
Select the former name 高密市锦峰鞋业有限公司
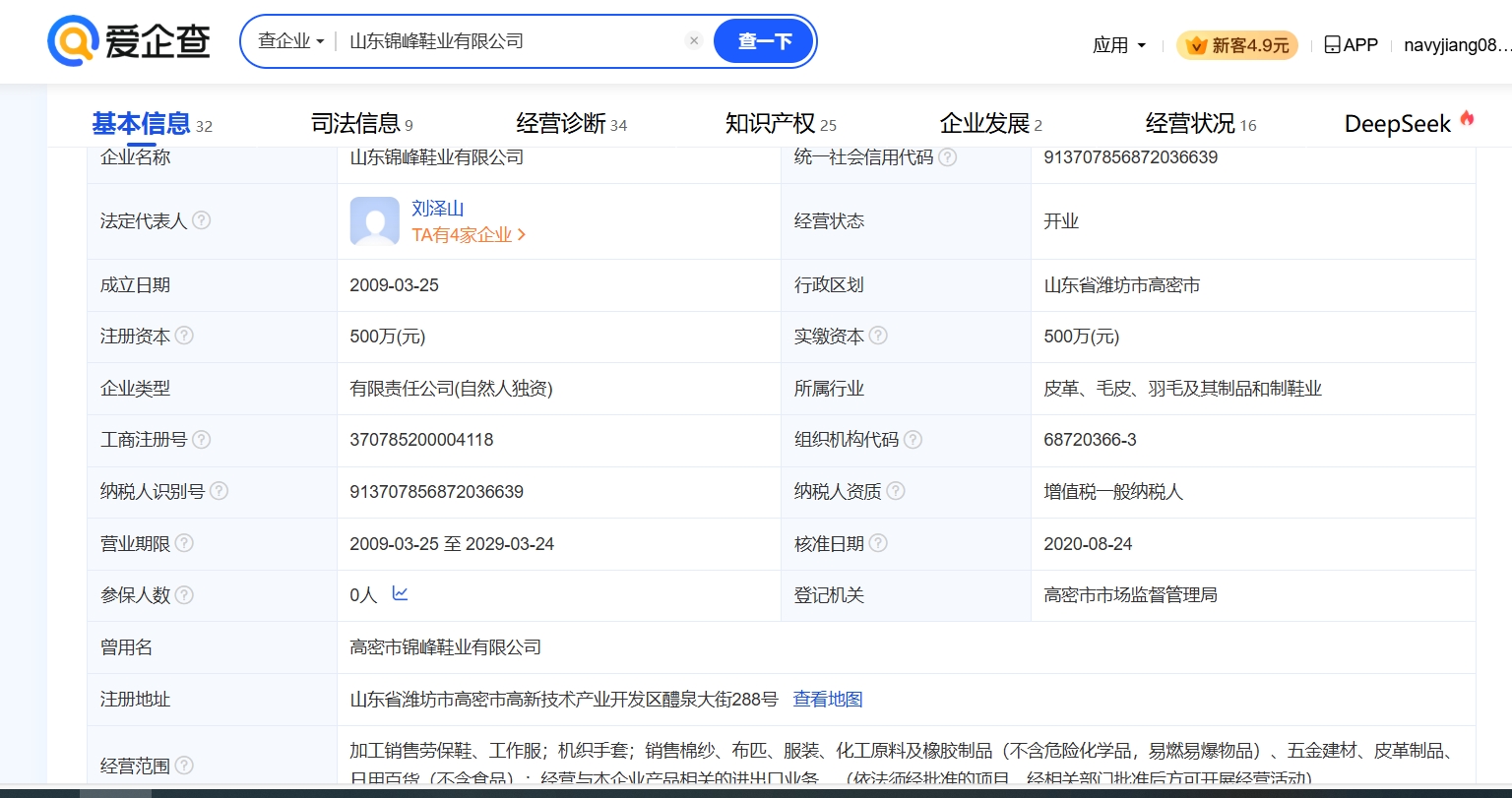446,647
